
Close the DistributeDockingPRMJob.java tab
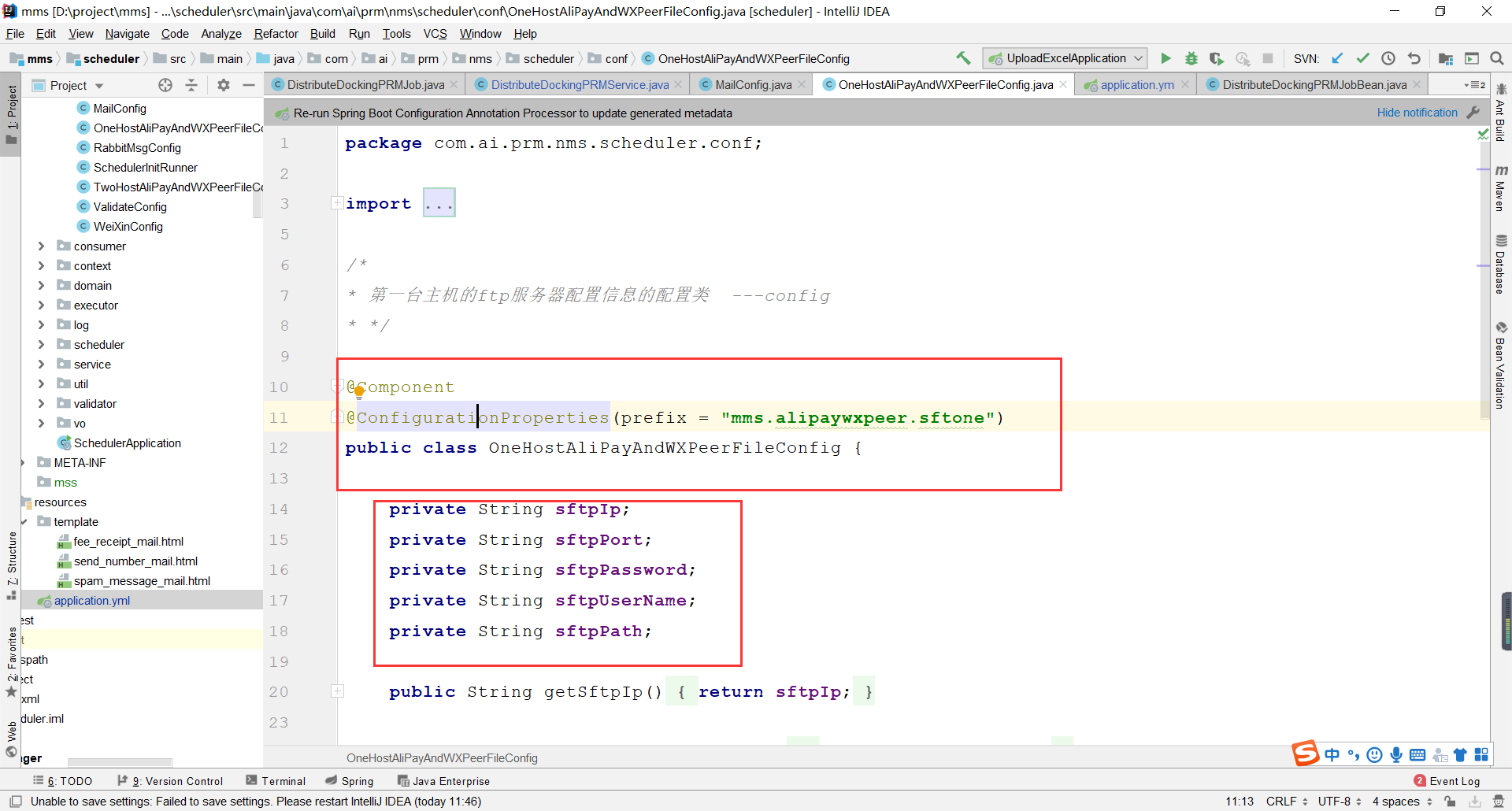click(x=454, y=85)
